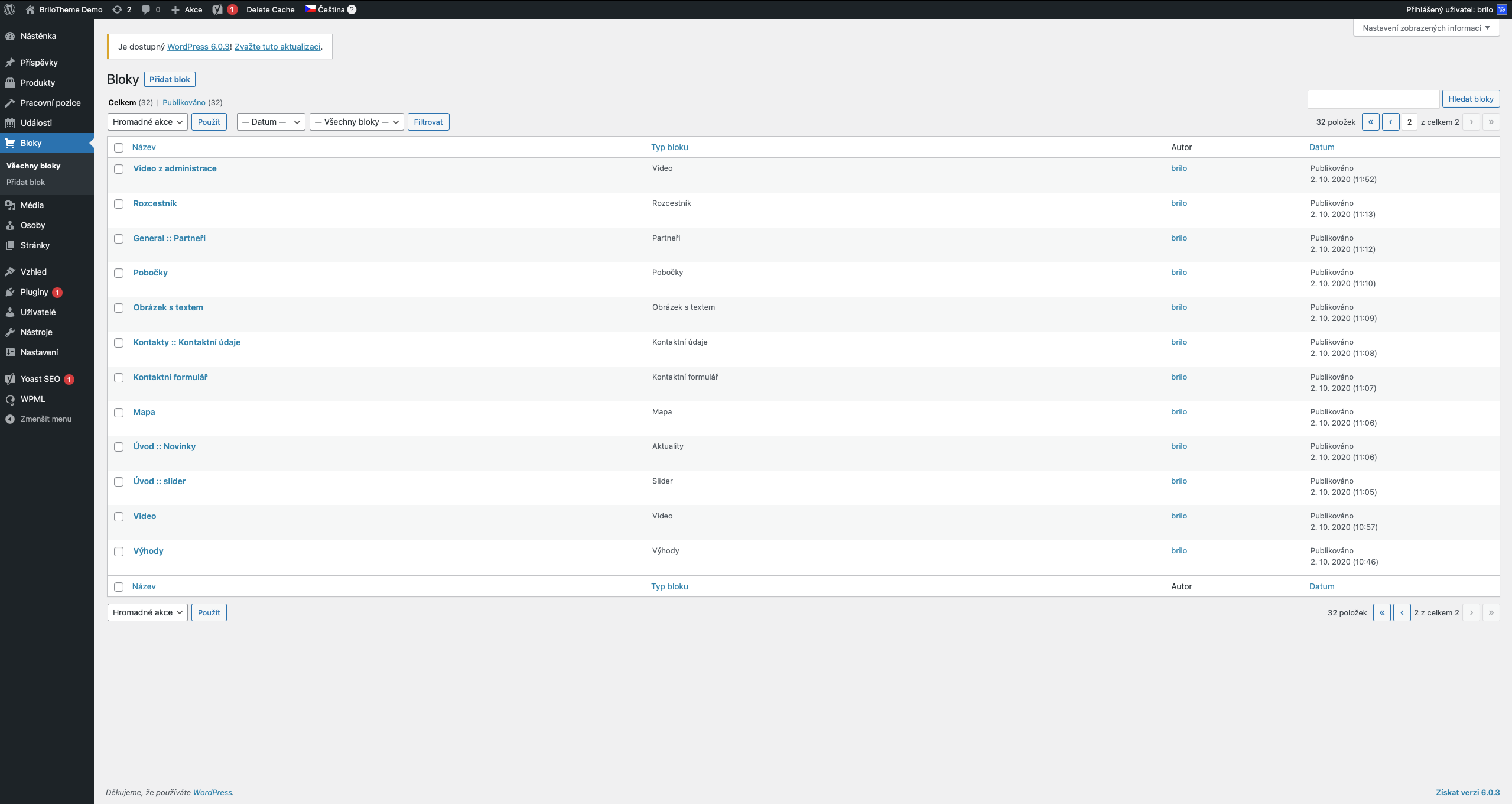Open the WordPress 6.0.3 update link
This screenshot has height=804, width=1512.
[198, 47]
